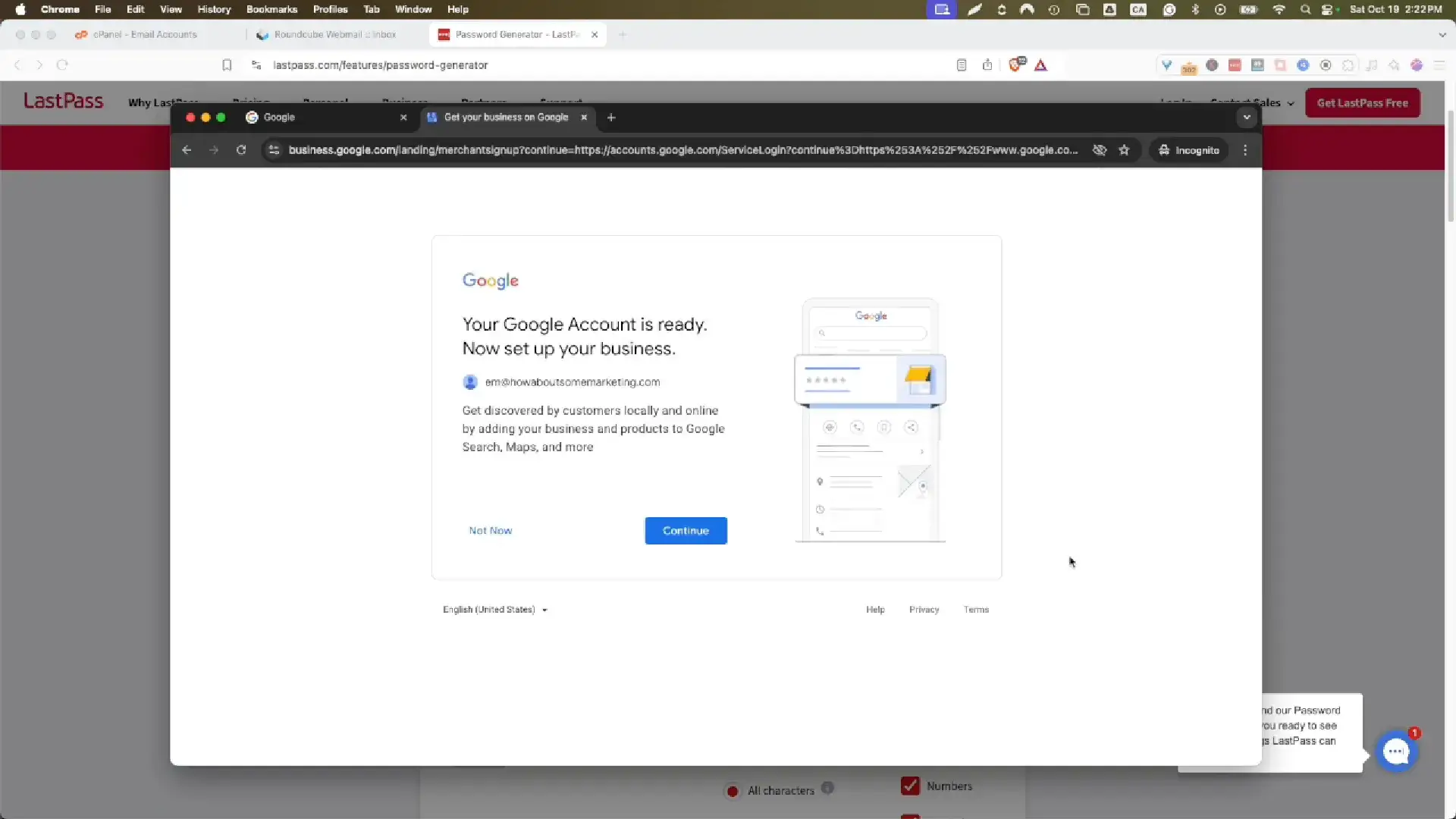Click the incognito window address bar
Image resolution: width=1456 pixels, height=819 pixels.
pyautogui.click(x=682, y=150)
